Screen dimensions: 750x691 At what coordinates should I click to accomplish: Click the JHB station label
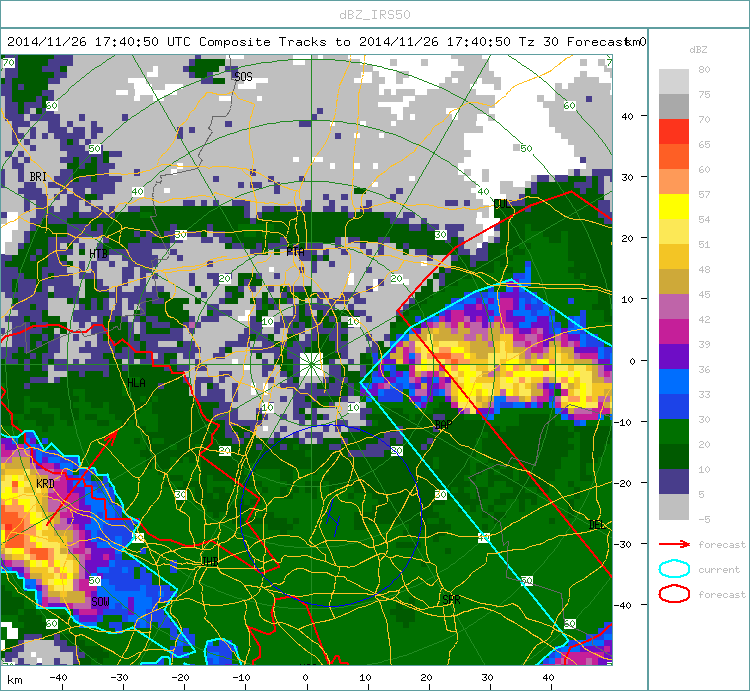[x=210, y=561]
